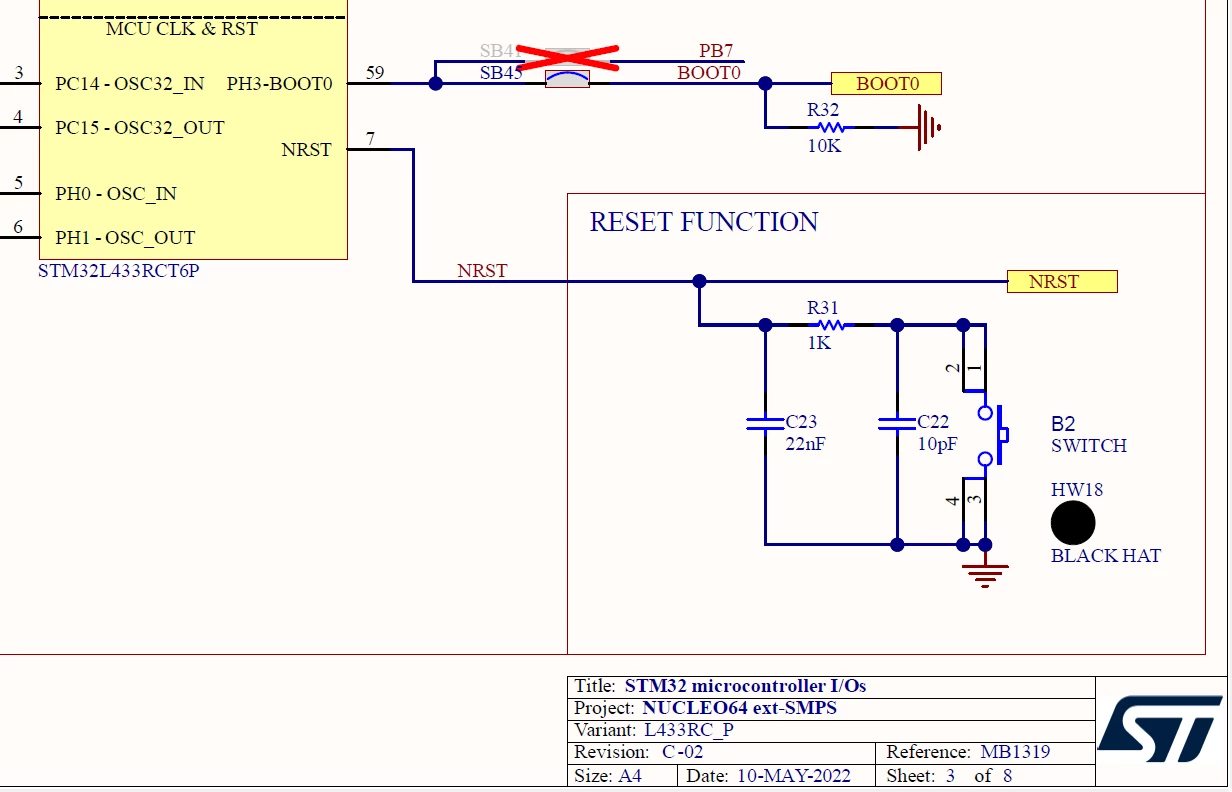
Task: Click the PC15 - OSC32_OUT pin label
Action: point(140,128)
